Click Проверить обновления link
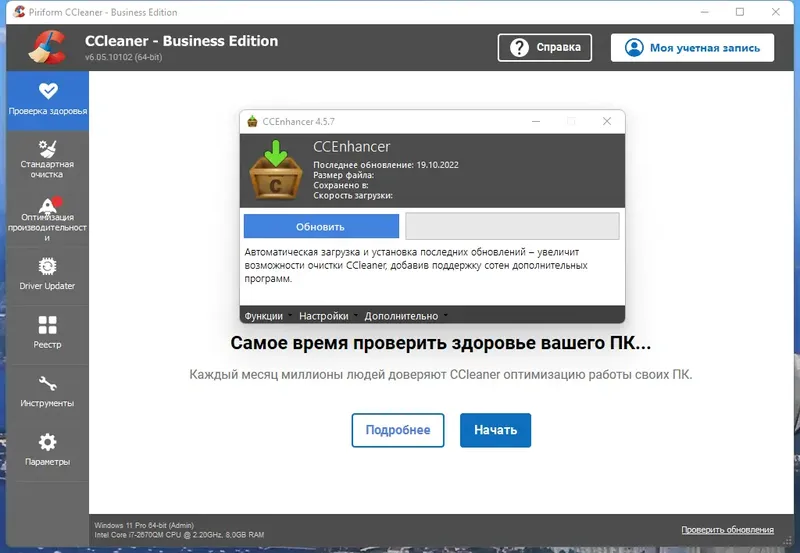The height and width of the screenshot is (553, 800). tap(728, 530)
